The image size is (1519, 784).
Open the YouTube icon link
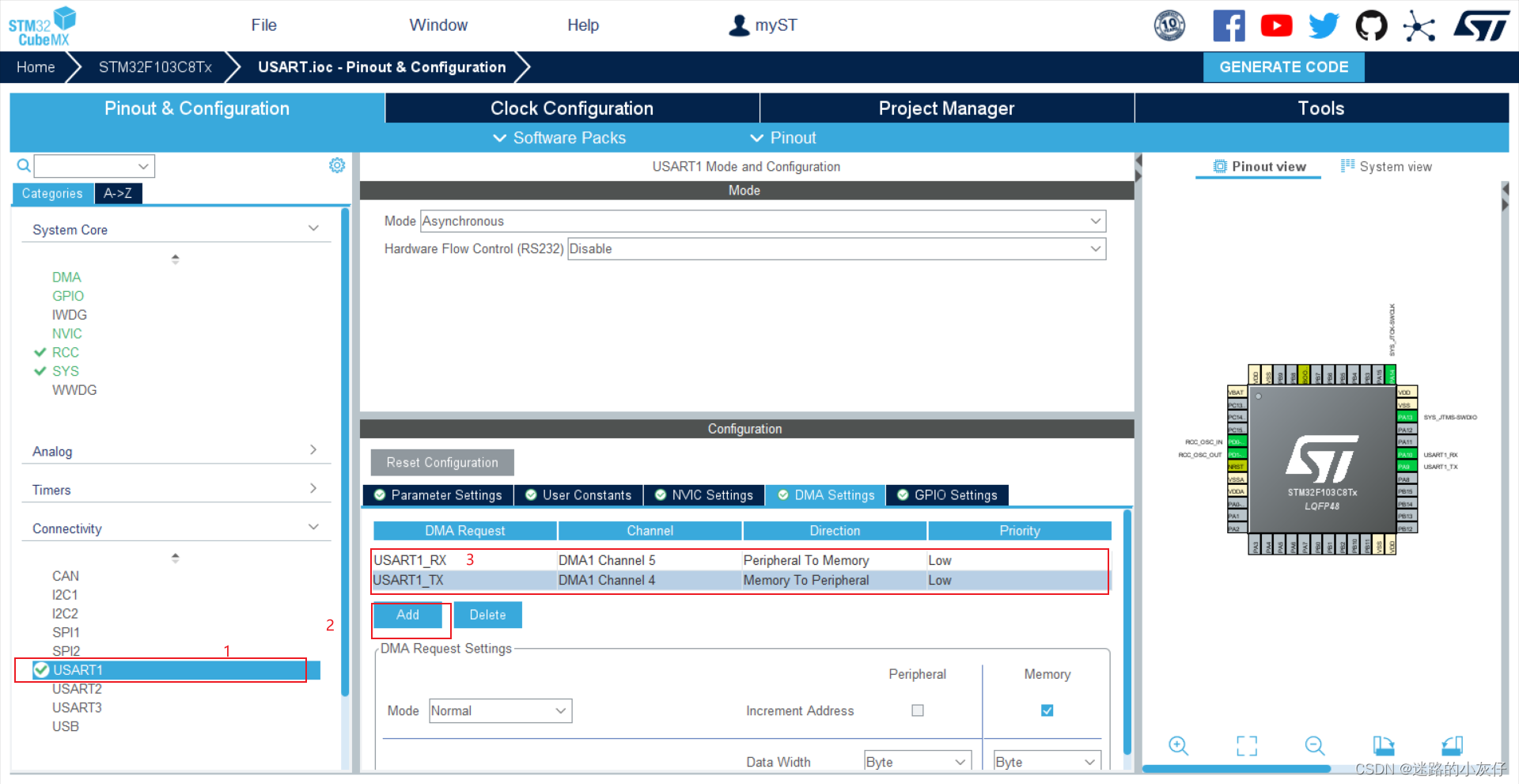pyautogui.click(x=1276, y=25)
